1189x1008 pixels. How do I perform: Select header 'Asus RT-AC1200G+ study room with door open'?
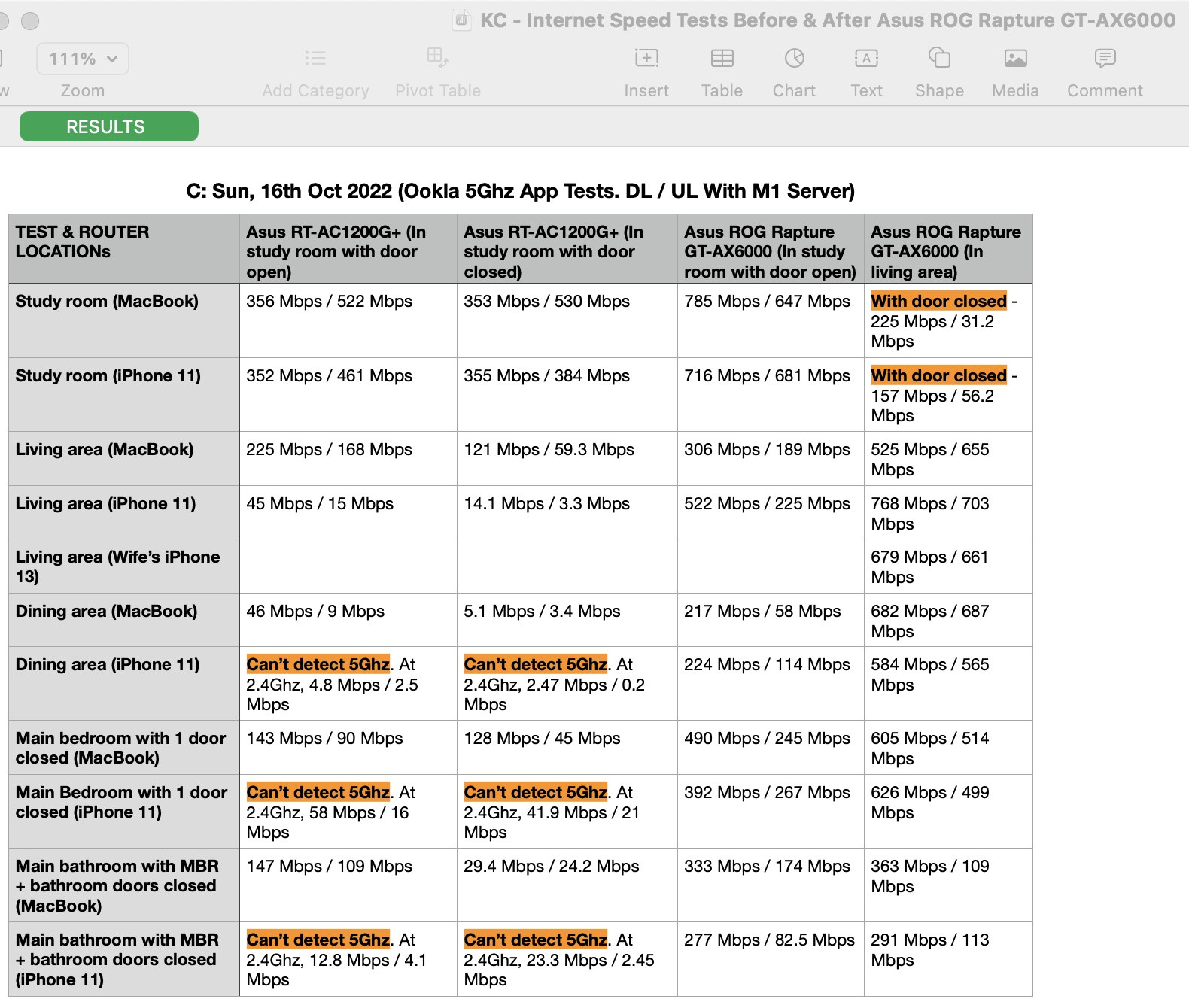348,249
